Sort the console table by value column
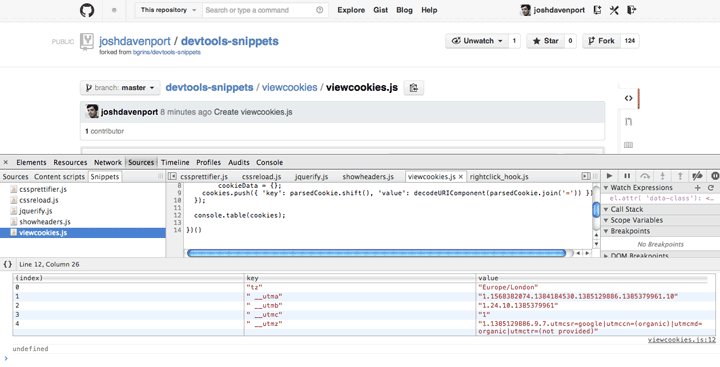 pyautogui.click(x=595, y=278)
